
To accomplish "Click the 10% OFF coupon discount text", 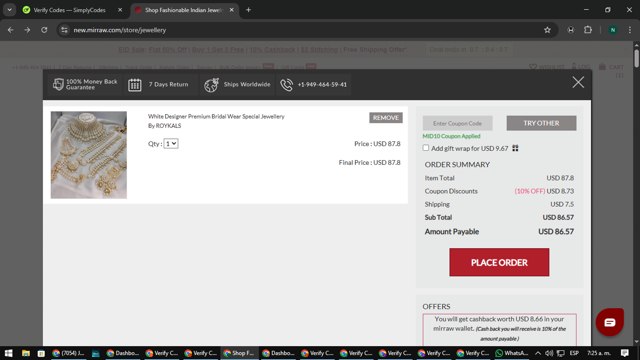I will pyautogui.click(x=529, y=191).
